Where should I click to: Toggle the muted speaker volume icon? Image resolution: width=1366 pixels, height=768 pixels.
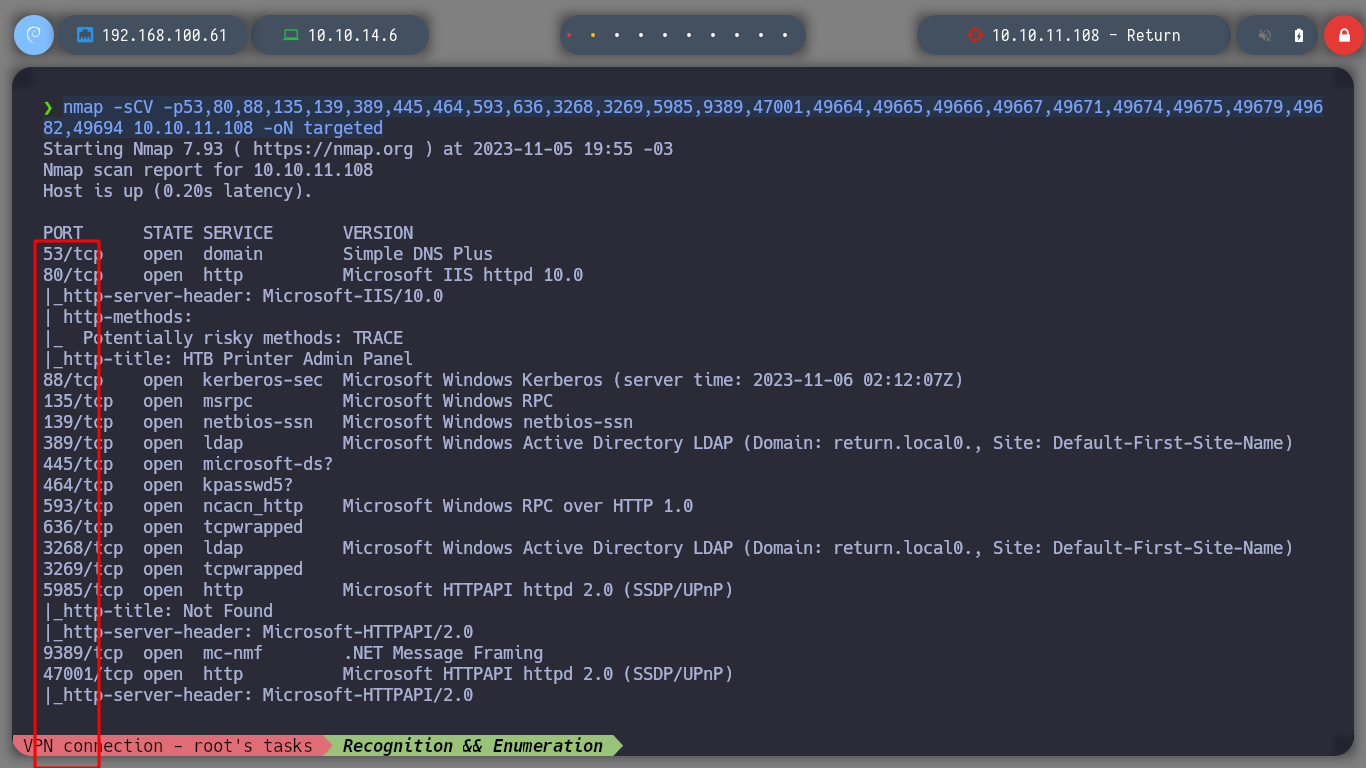[x=1265, y=35]
